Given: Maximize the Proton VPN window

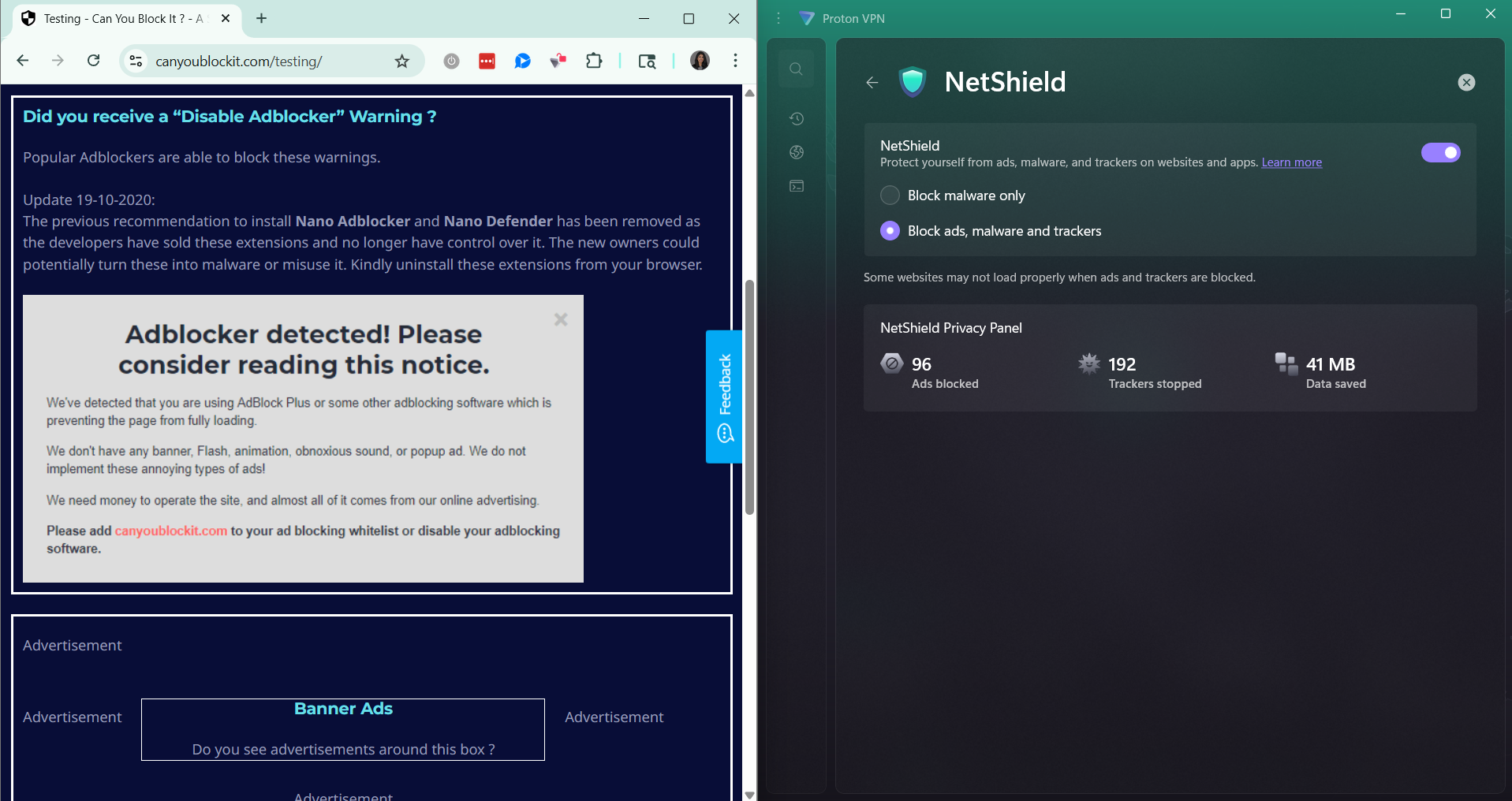Looking at the screenshot, I should click(1446, 13).
